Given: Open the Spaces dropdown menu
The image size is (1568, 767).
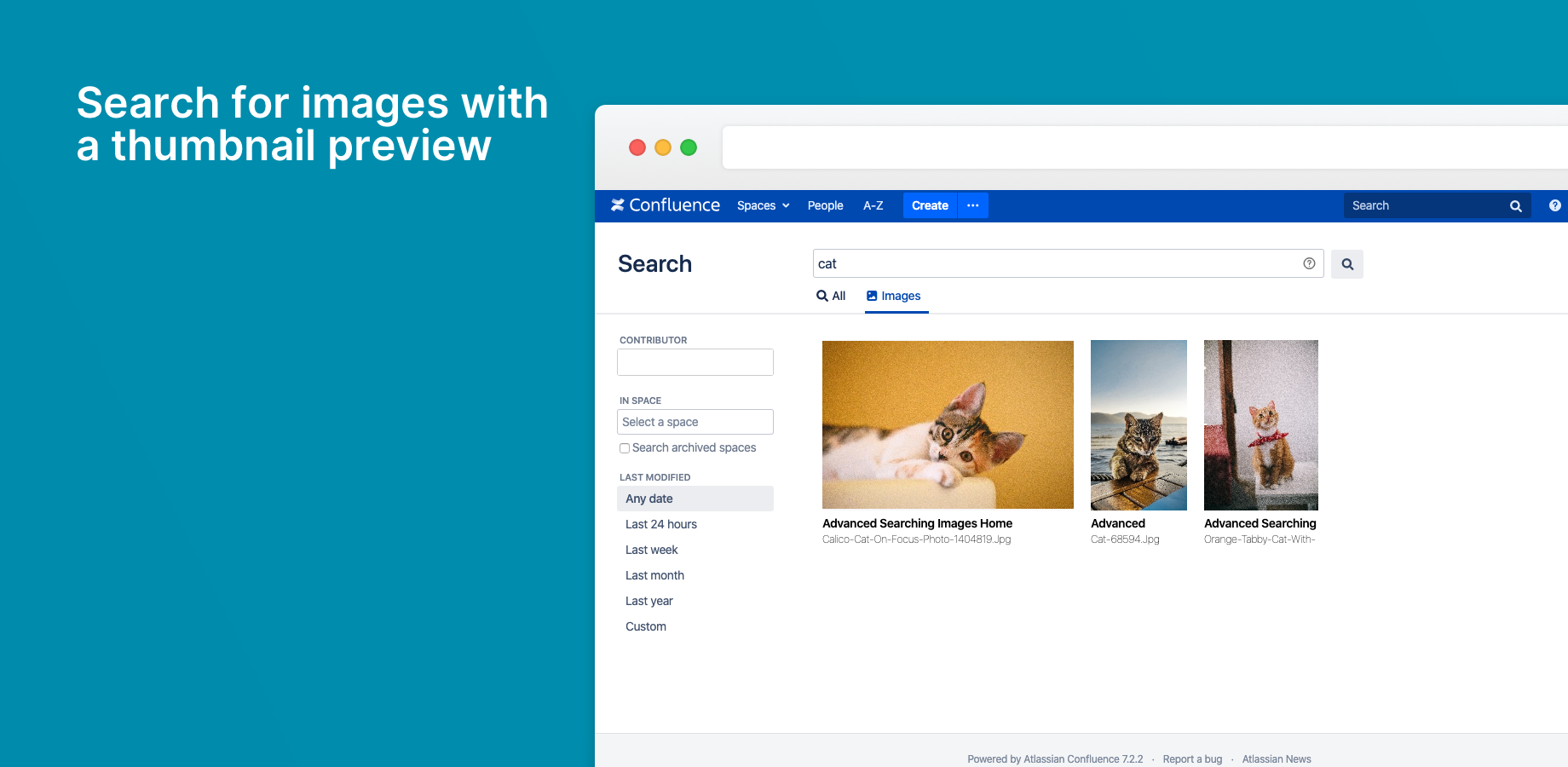Looking at the screenshot, I should coord(764,205).
